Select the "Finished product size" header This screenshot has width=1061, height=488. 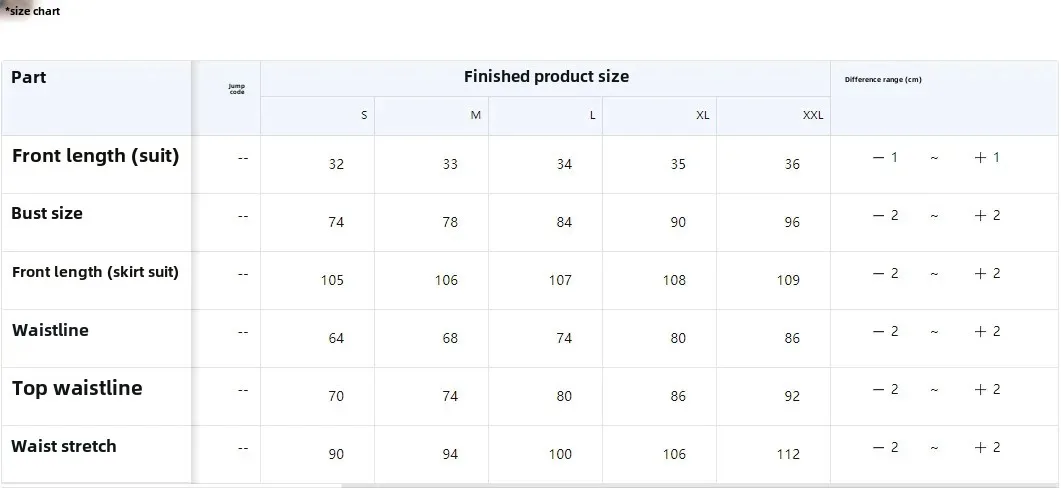pos(546,77)
